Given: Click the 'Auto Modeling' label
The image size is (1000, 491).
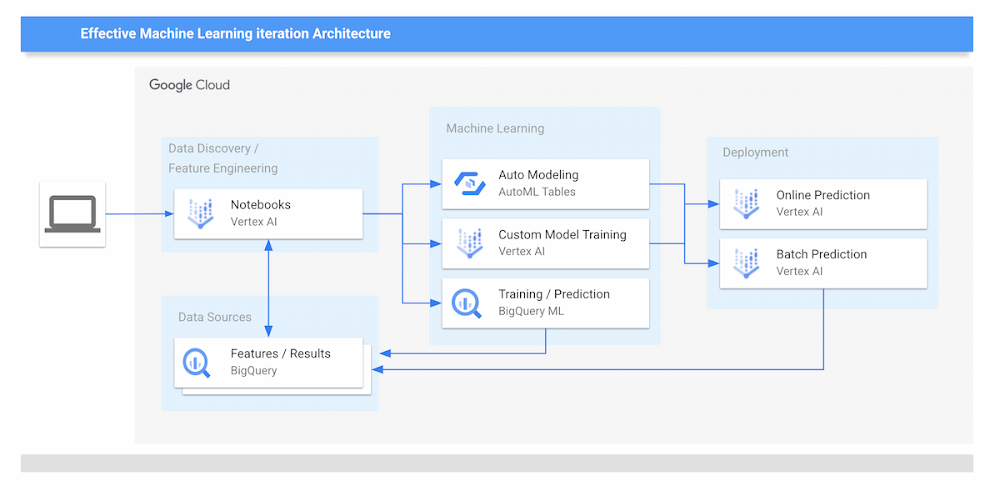Looking at the screenshot, I should pyautogui.click(x=538, y=175).
